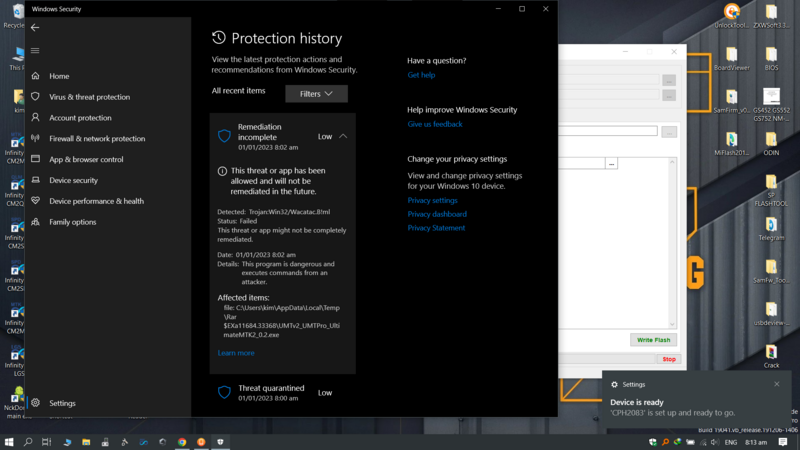Open the SamFw_Tool desktop folder
This screenshot has width=800, height=450.
point(771,271)
